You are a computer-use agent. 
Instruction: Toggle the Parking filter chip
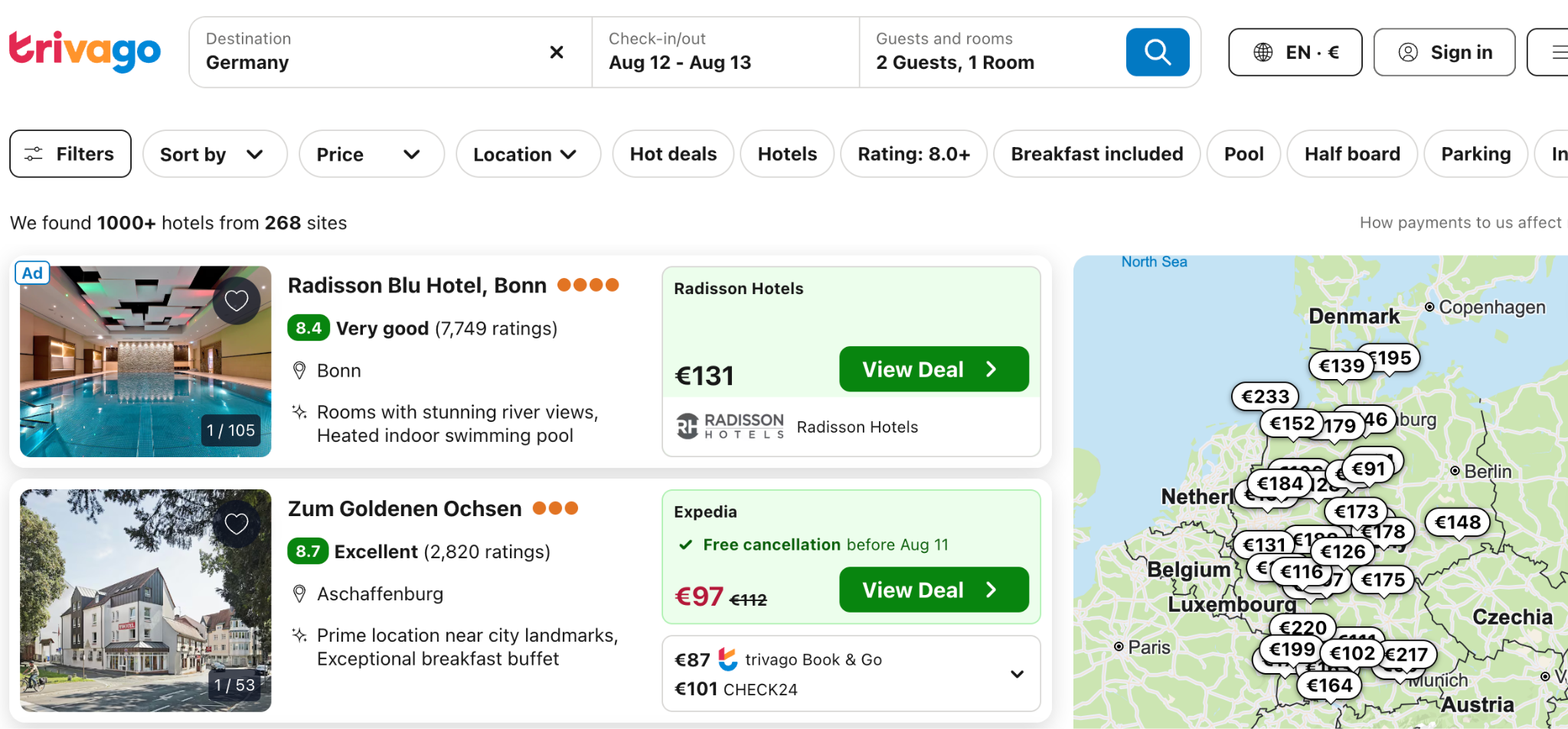click(x=1475, y=154)
